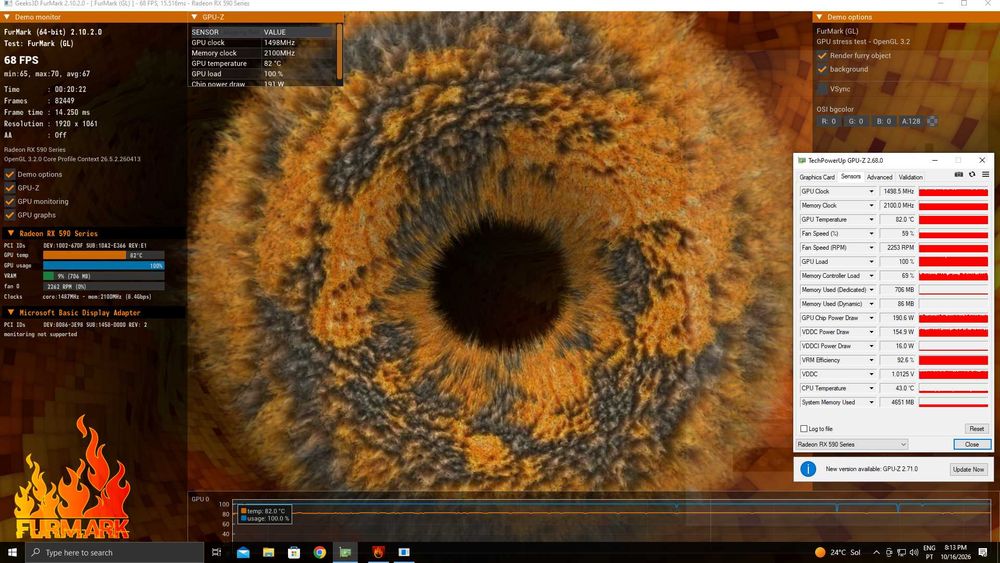Open the GPU Temperature sensor dropdown
This screenshot has height=563, width=1000.
pyautogui.click(x=871, y=219)
